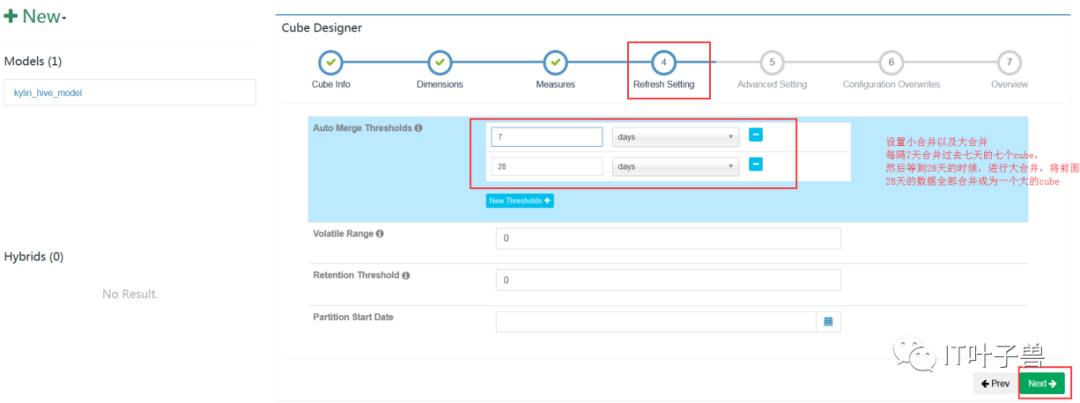Viewport: 1080px width, 403px height.
Task: Add a threshold via New Thresholds button
Action: (520, 200)
